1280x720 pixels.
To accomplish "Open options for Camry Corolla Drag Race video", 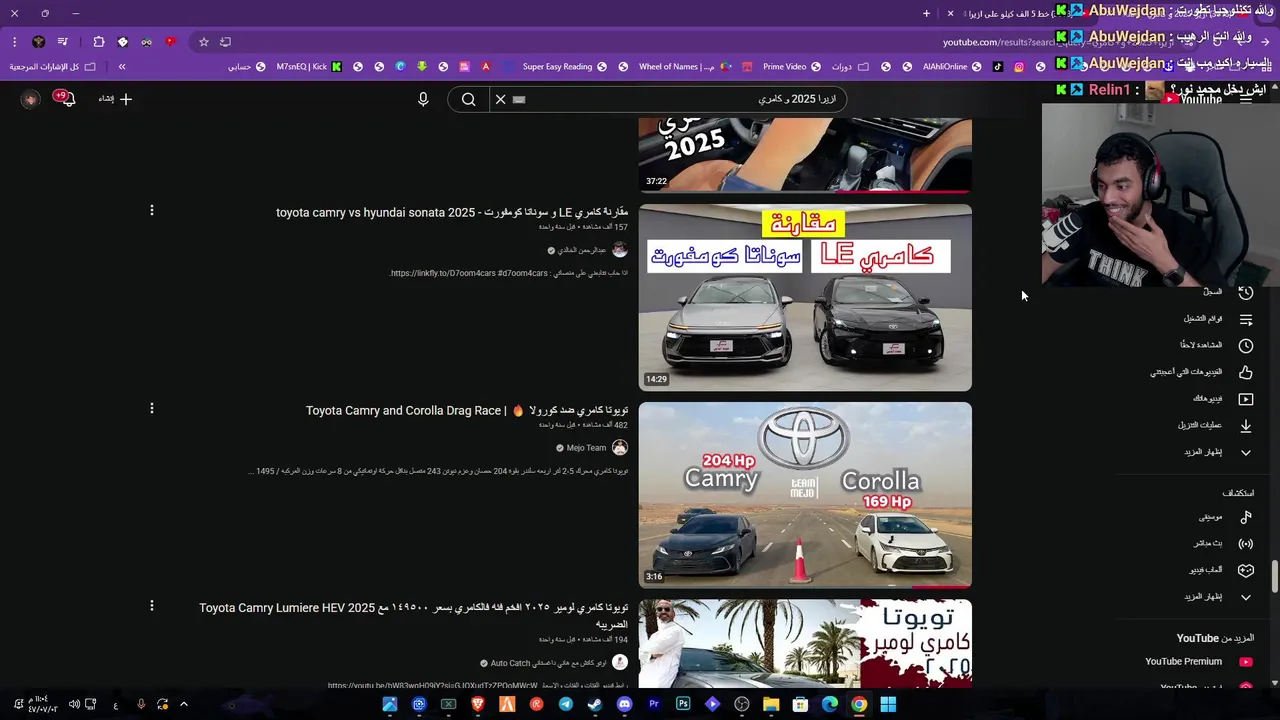I will tap(152, 408).
